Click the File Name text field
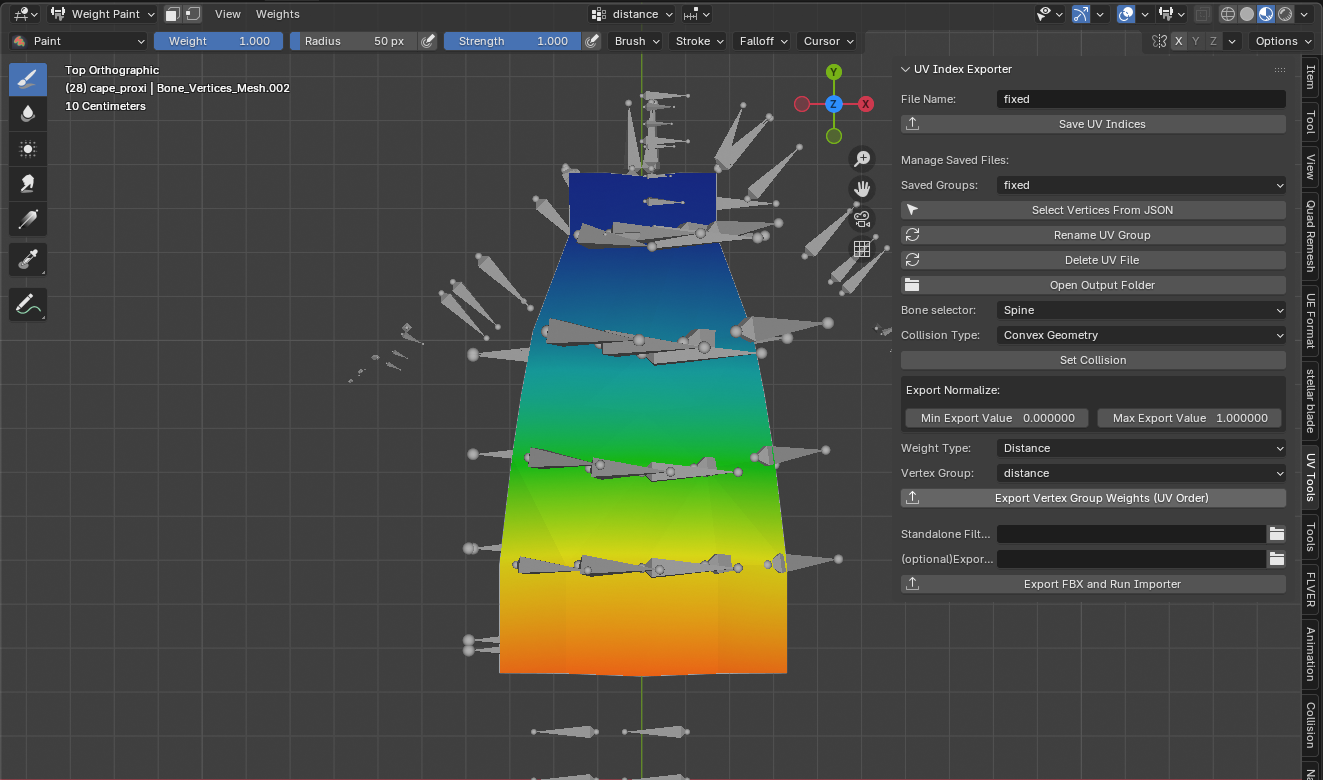1323x780 pixels. pos(1141,99)
